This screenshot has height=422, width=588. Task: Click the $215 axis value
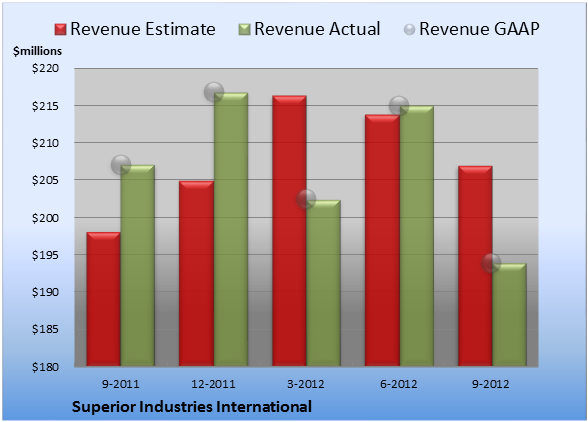tap(45, 106)
